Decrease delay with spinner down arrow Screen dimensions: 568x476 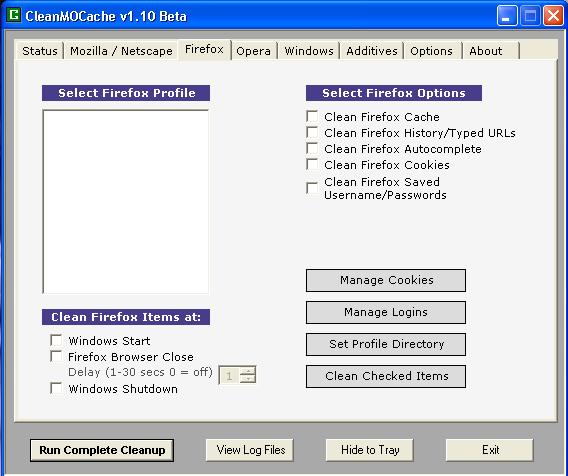(248, 379)
